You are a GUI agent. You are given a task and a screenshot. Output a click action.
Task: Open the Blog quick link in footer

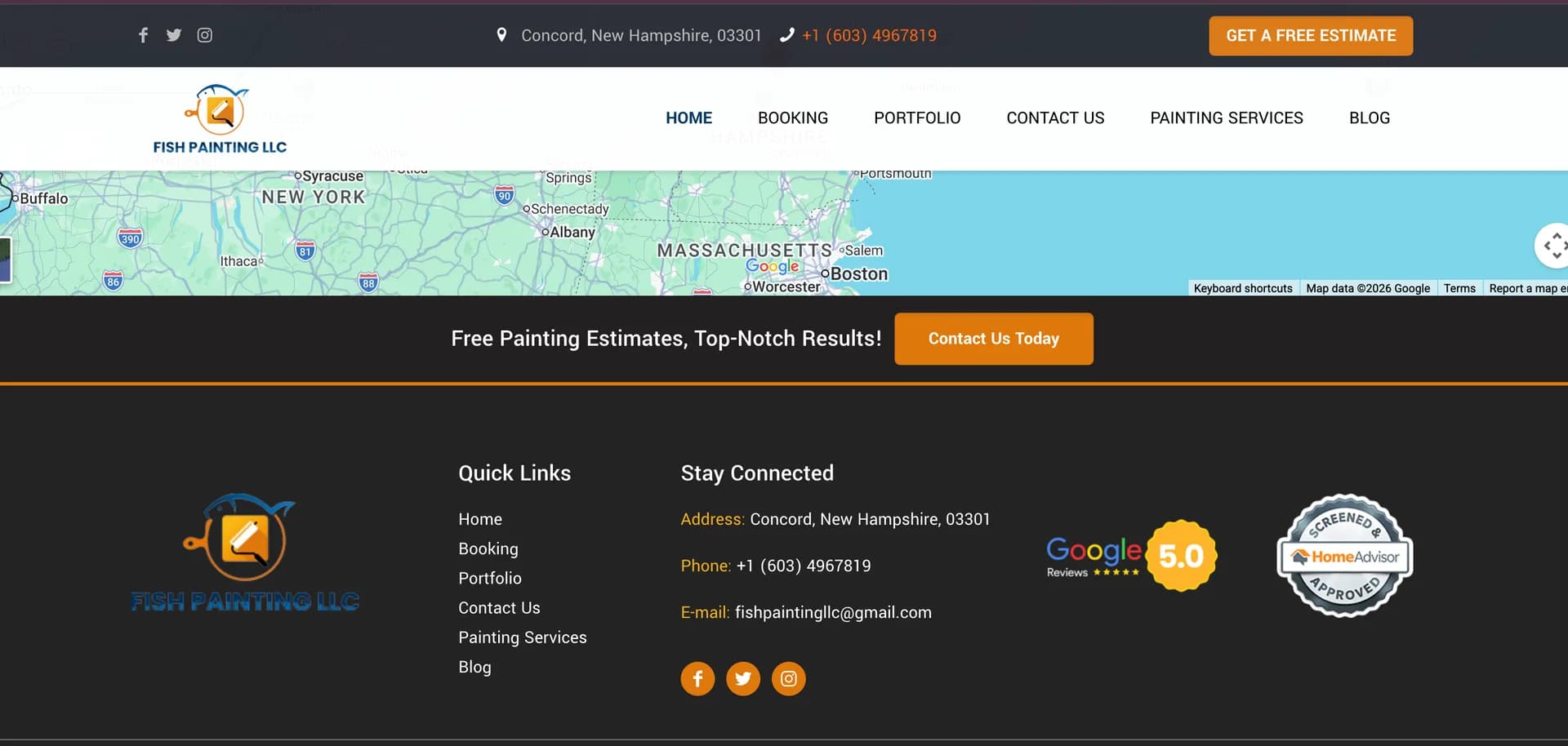click(474, 667)
